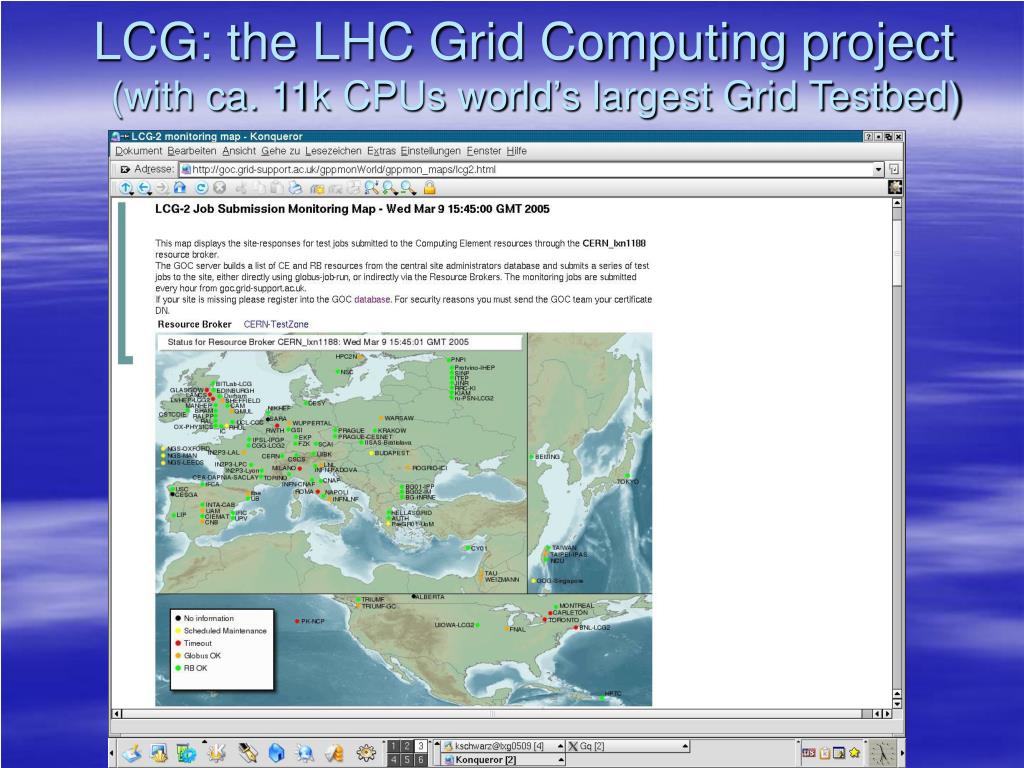
Task: Expand the kschwarz@lxg0509 taskbar group
Action: point(560,746)
